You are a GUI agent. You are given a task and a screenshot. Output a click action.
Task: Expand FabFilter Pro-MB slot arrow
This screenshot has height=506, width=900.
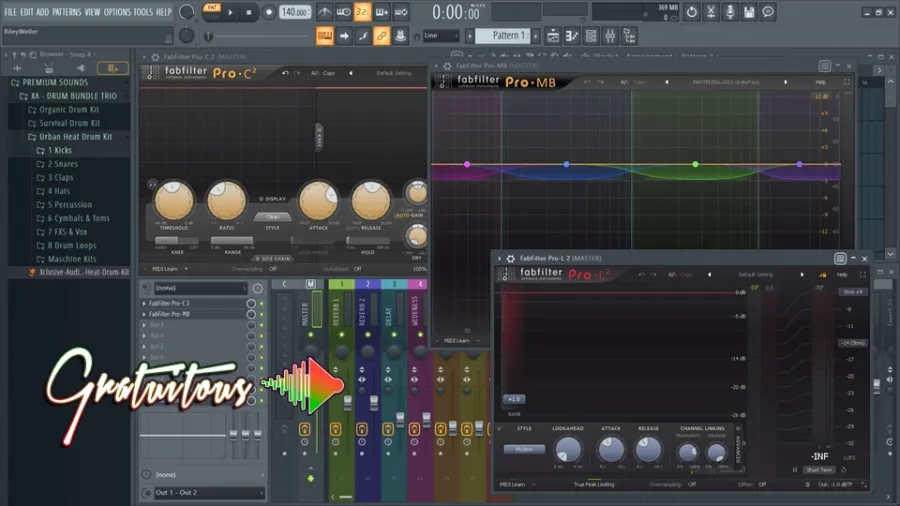[x=144, y=314]
